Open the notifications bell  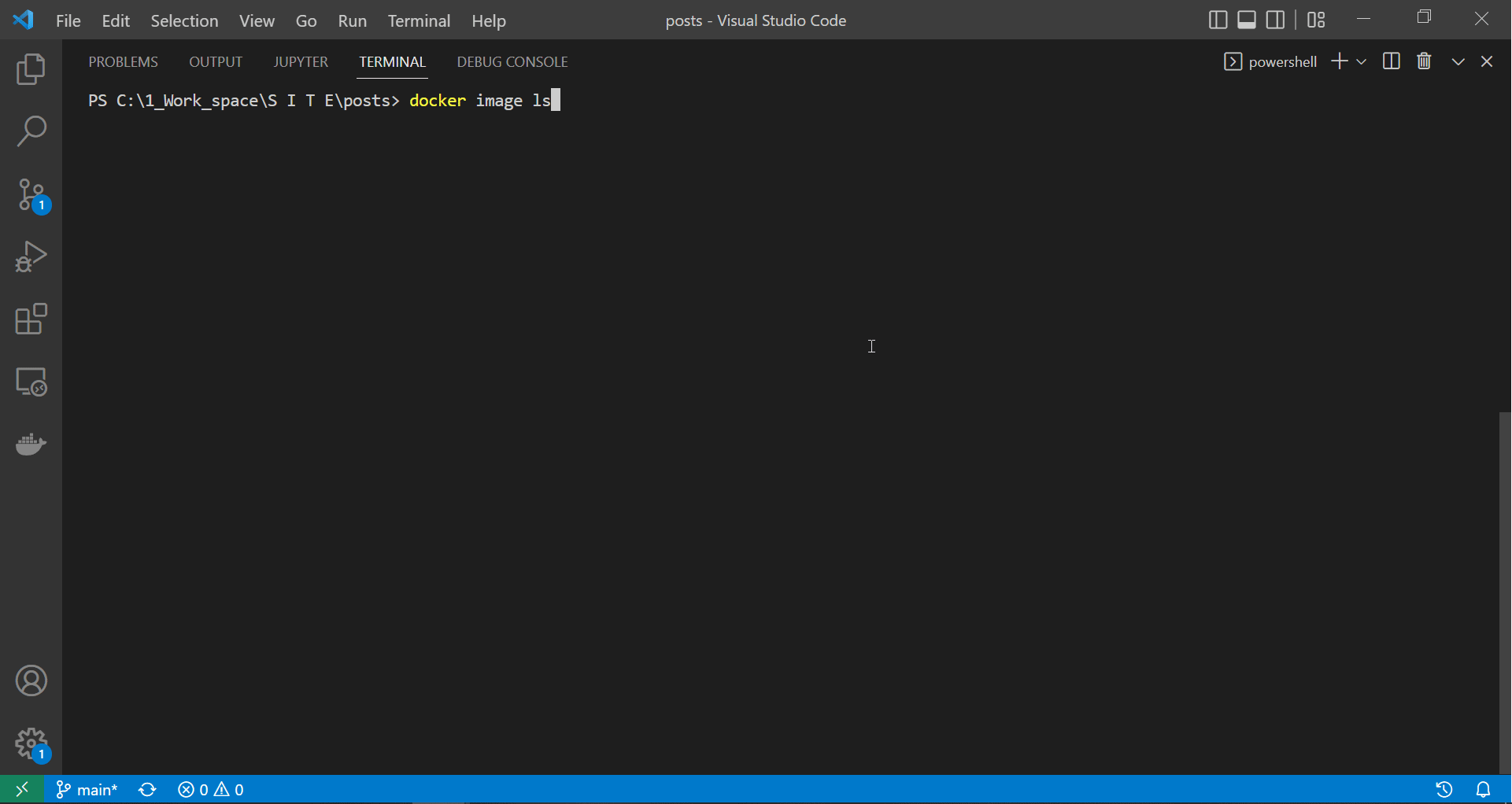coord(1484,790)
